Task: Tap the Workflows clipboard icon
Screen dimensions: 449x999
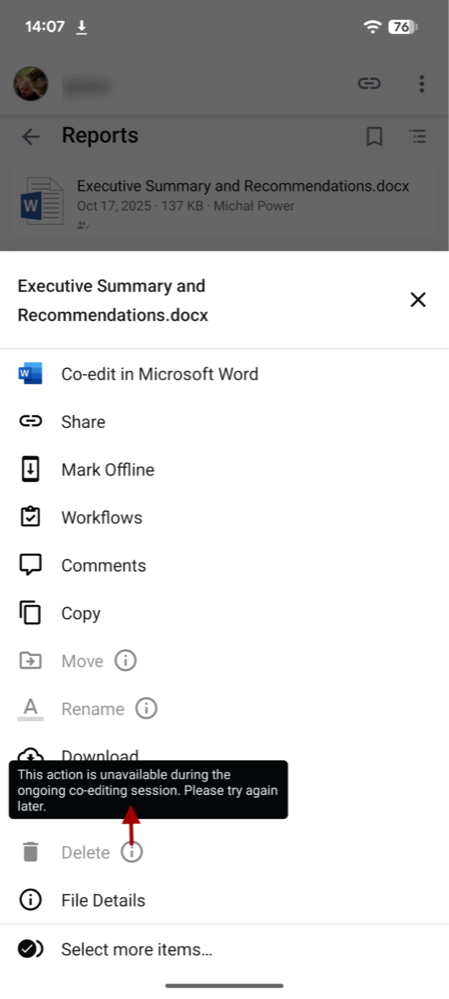Action: 31,517
